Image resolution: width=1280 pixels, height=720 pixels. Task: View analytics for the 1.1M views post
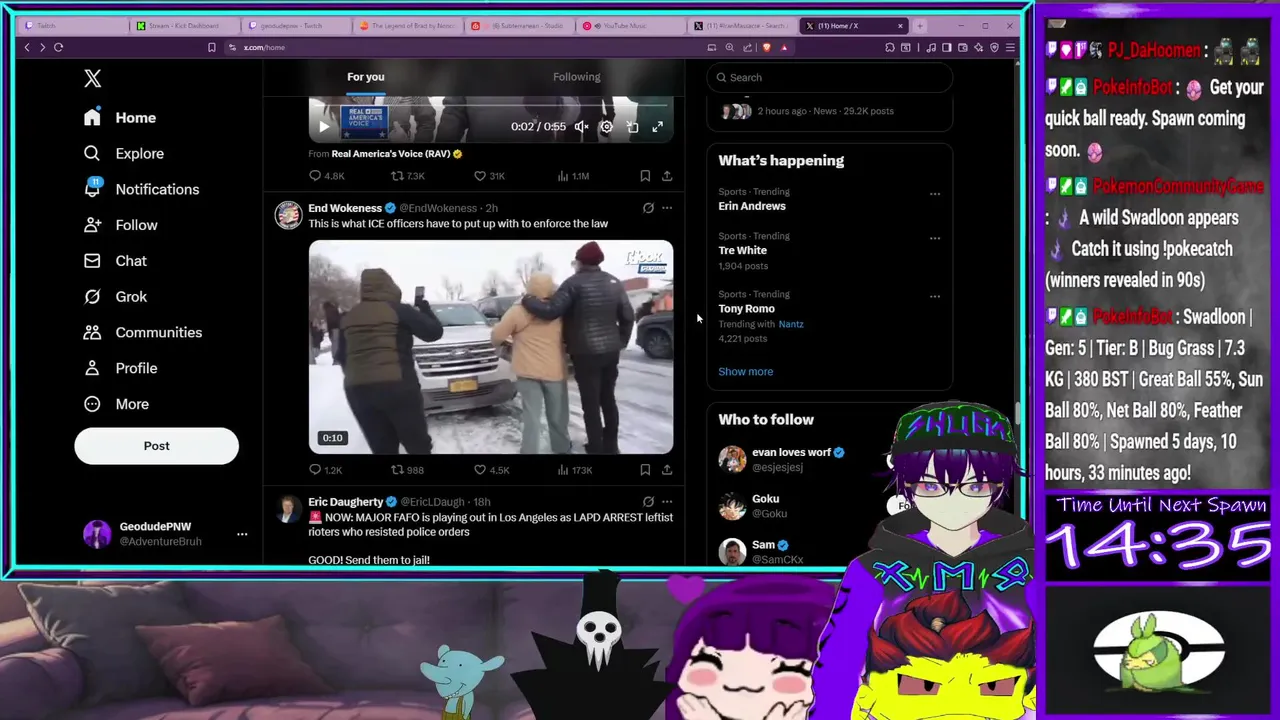572,176
